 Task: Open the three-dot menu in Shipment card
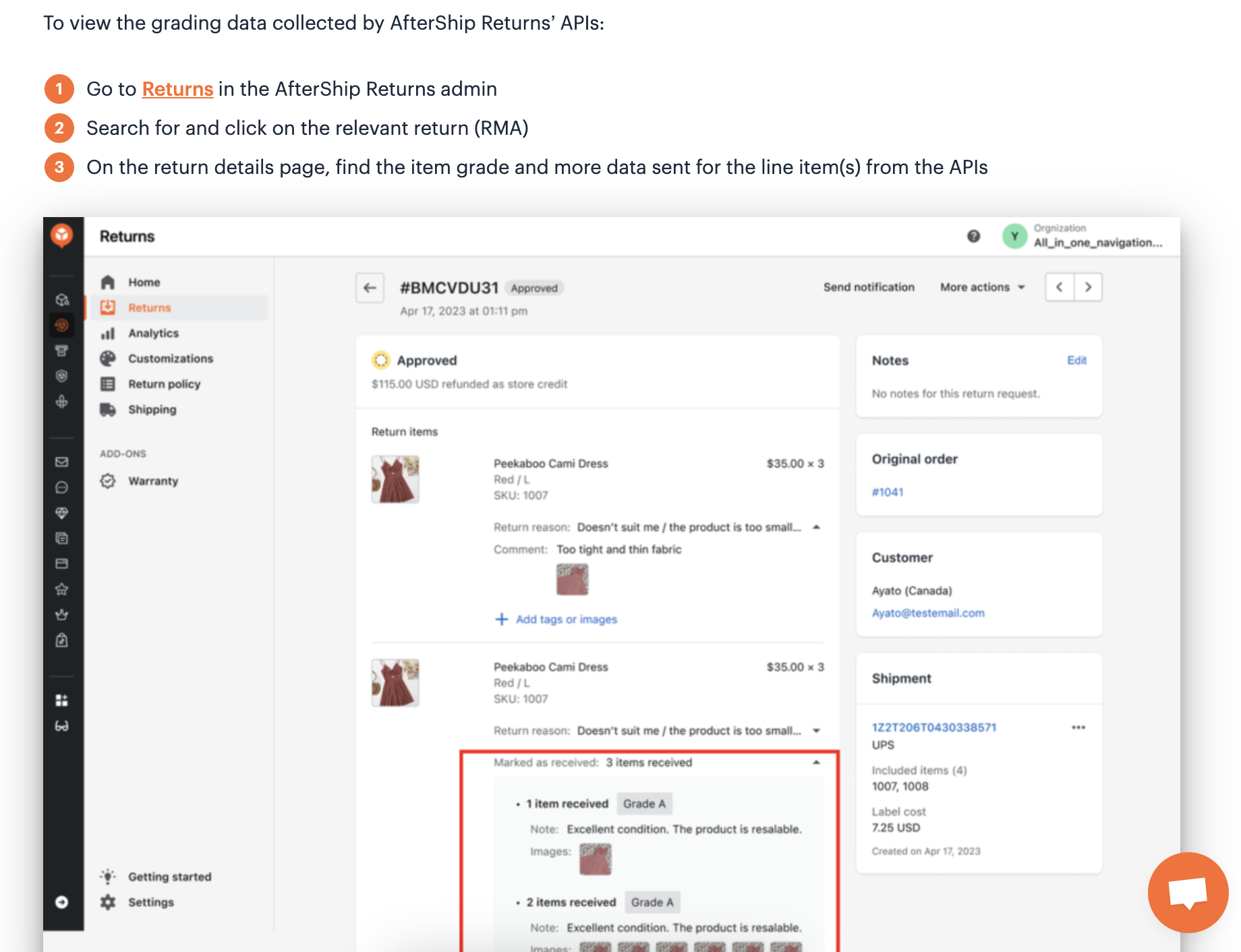(x=1078, y=727)
